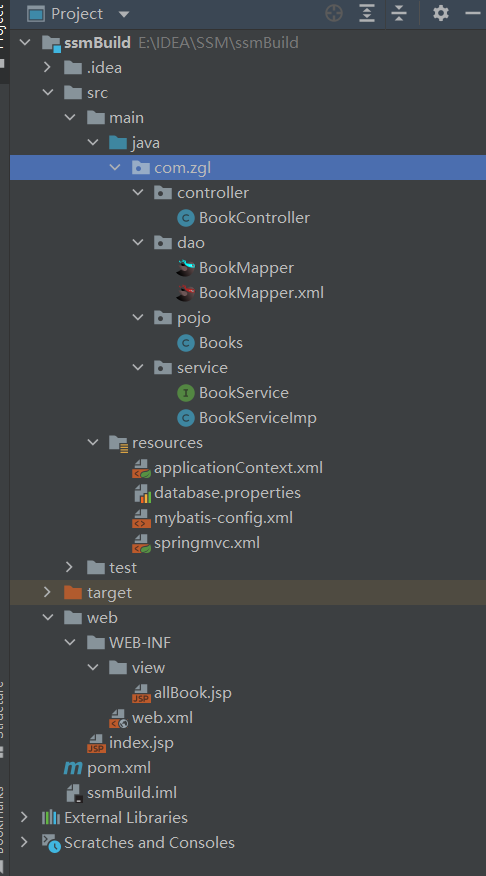
Task: Open the Project view dropdown
Action: 124,14
